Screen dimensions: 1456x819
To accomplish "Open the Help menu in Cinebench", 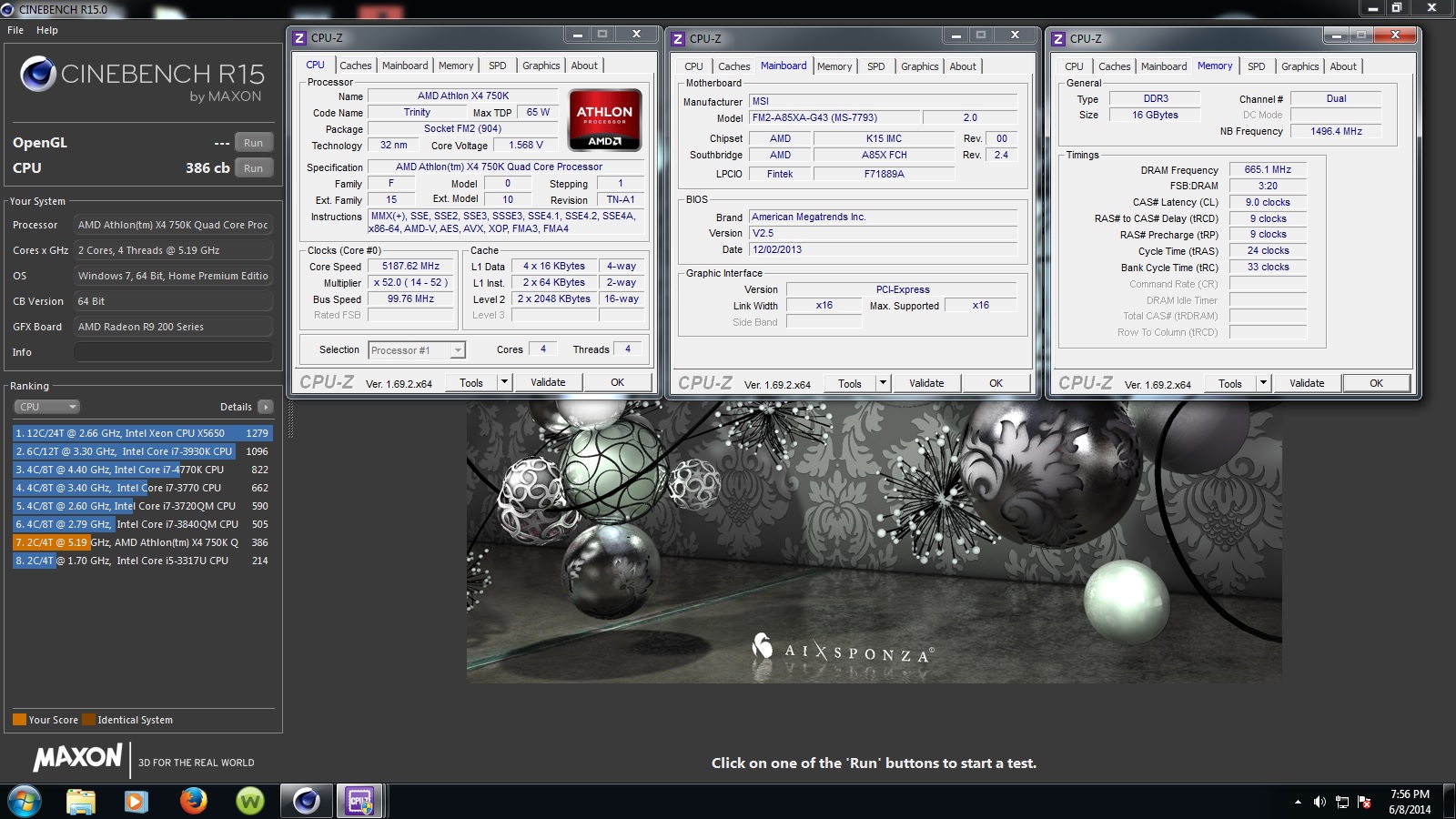I will pos(47,30).
